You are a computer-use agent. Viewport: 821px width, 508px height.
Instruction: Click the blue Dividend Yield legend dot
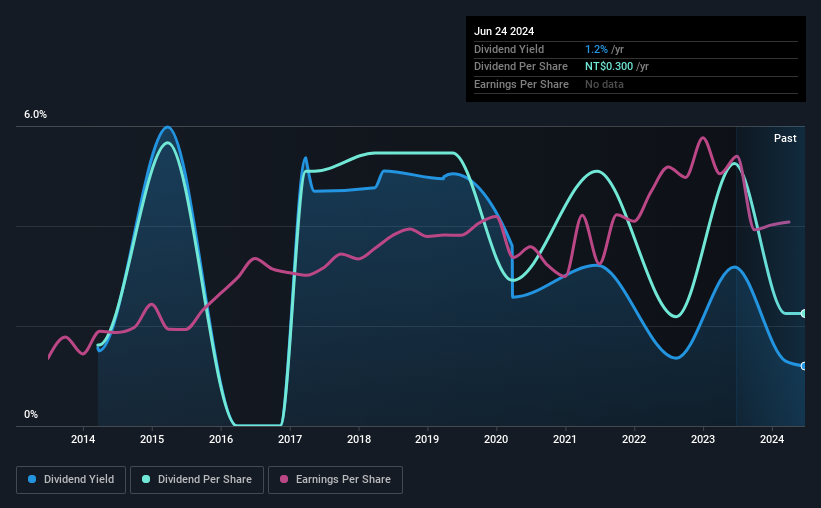(32, 479)
